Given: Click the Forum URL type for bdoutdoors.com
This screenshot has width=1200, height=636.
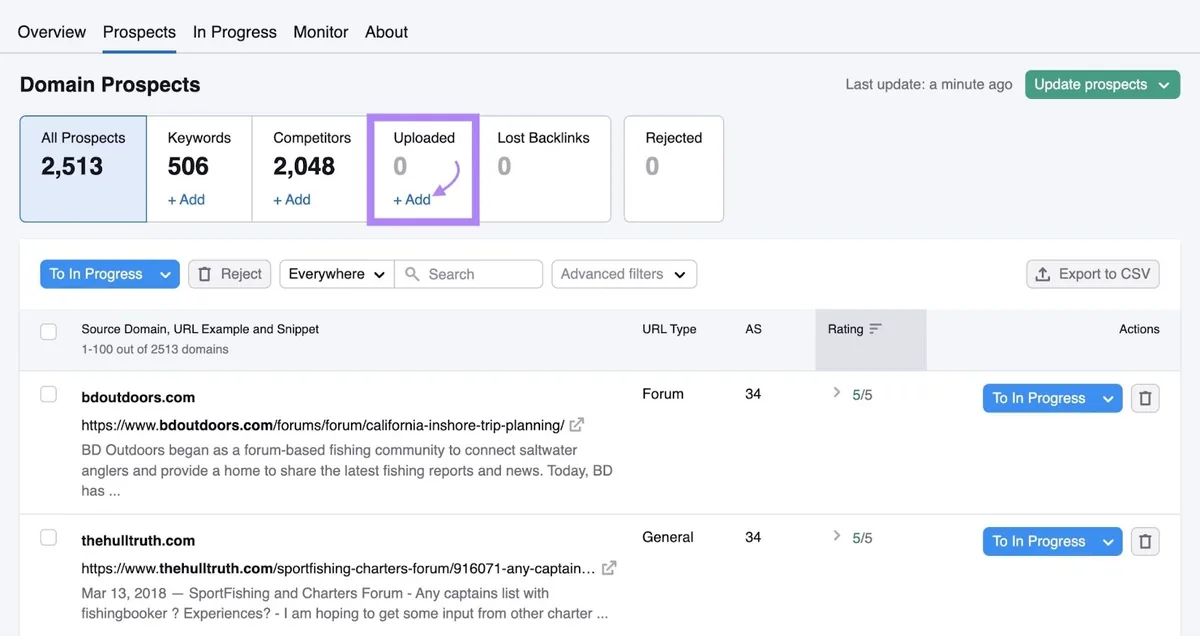Looking at the screenshot, I should point(663,394).
